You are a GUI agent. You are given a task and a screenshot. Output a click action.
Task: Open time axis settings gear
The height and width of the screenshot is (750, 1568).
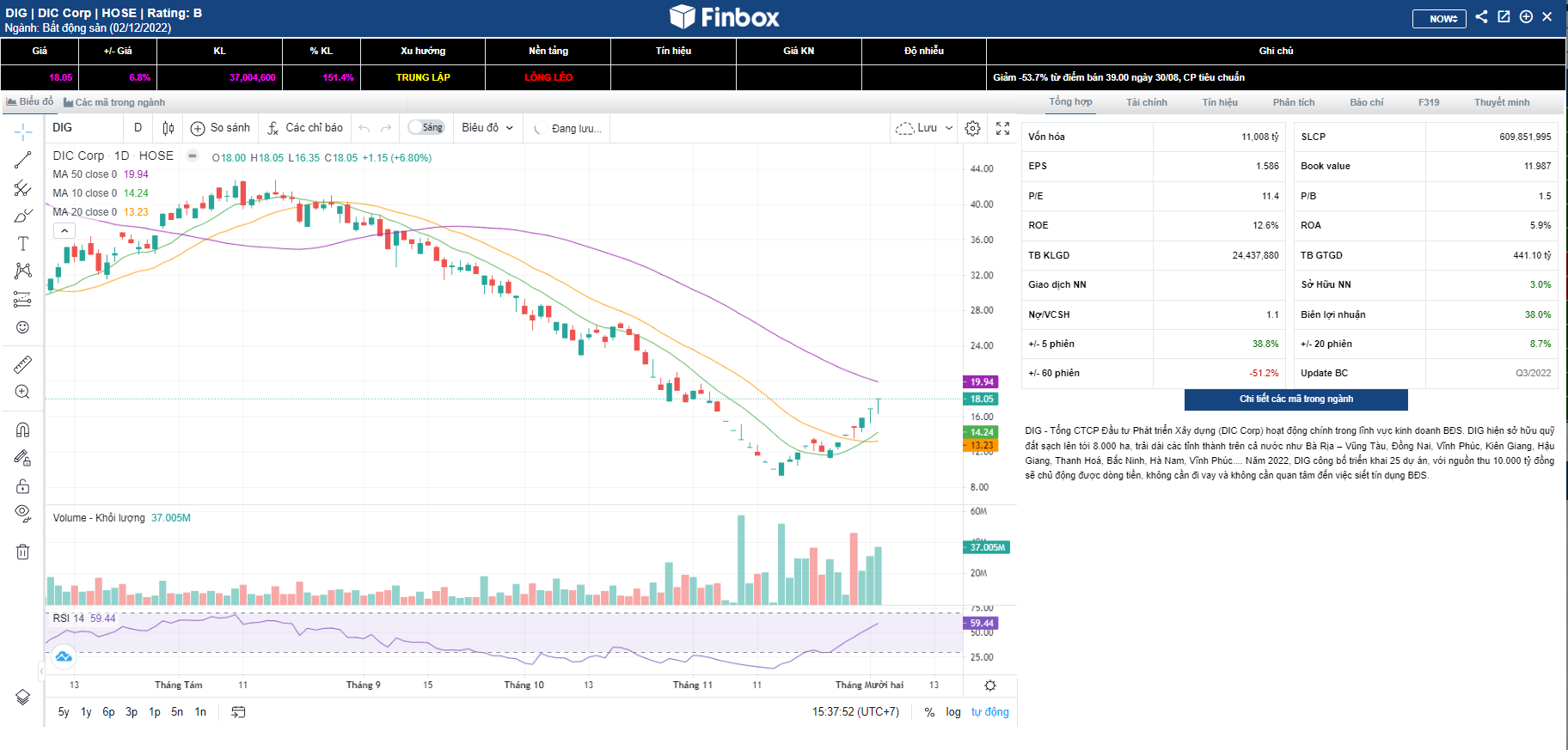click(x=990, y=686)
